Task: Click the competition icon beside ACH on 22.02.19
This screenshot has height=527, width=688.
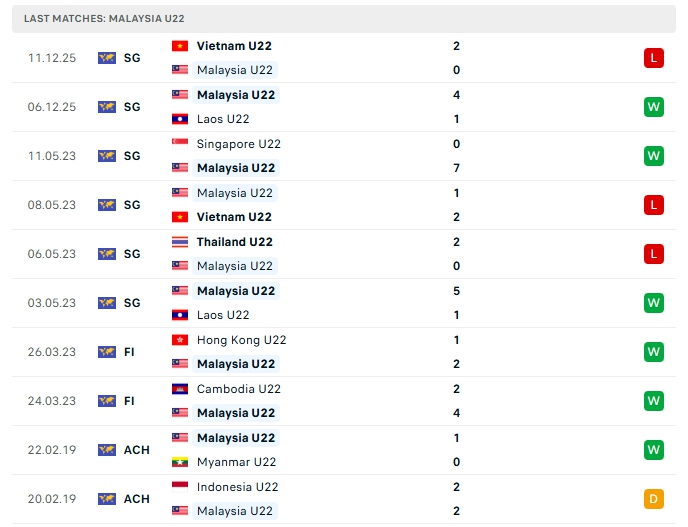Action: click(x=107, y=450)
